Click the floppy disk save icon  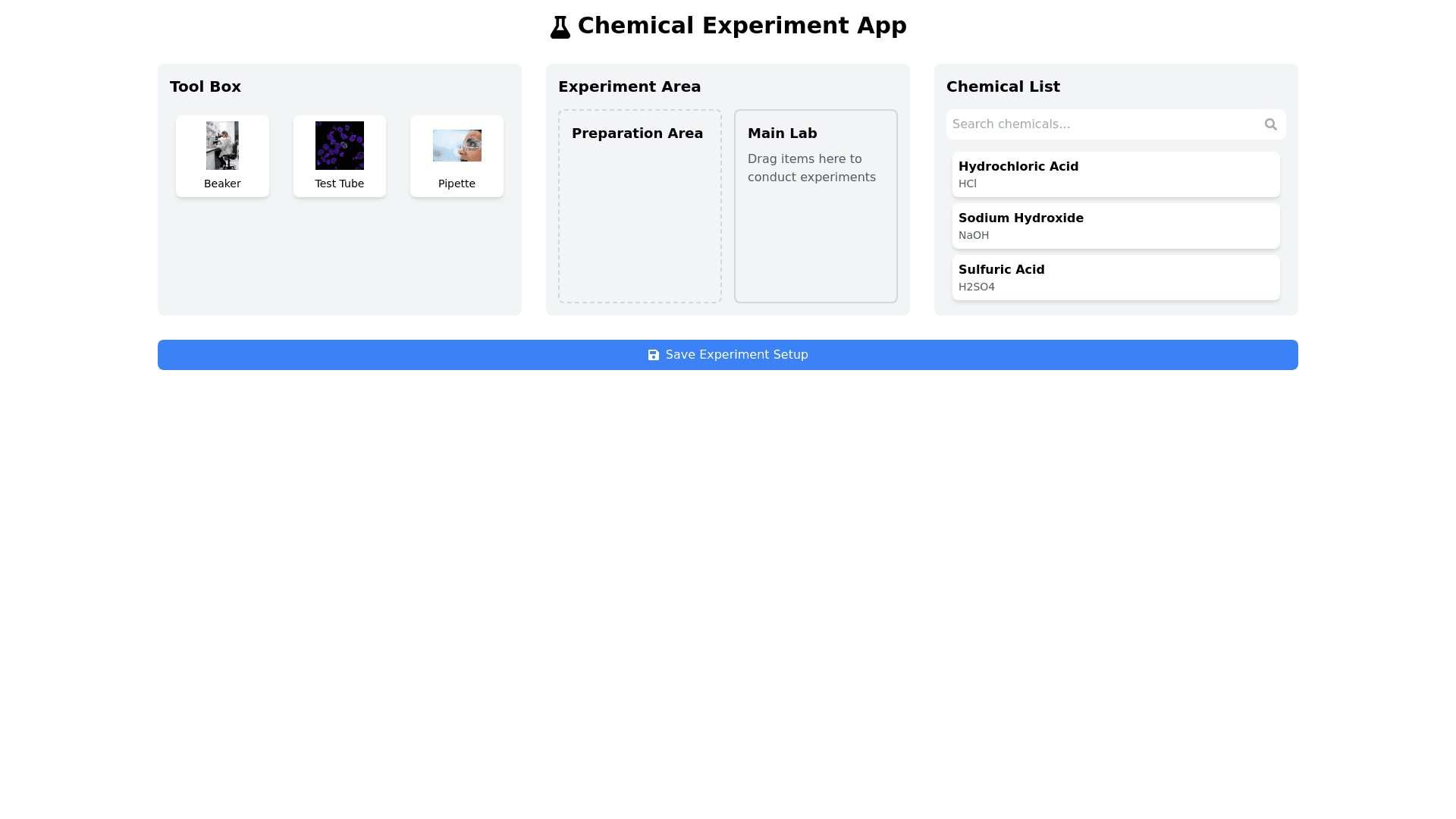coord(653,355)
